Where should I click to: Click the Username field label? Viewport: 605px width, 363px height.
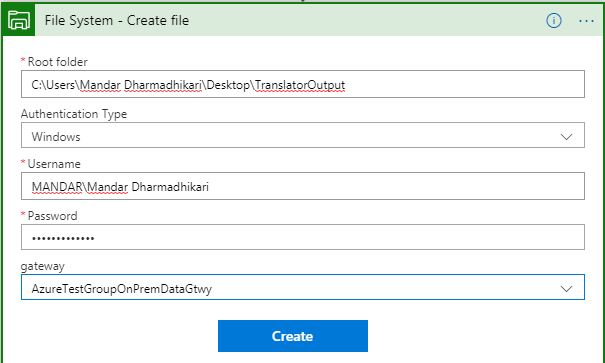tap(54, 164)
